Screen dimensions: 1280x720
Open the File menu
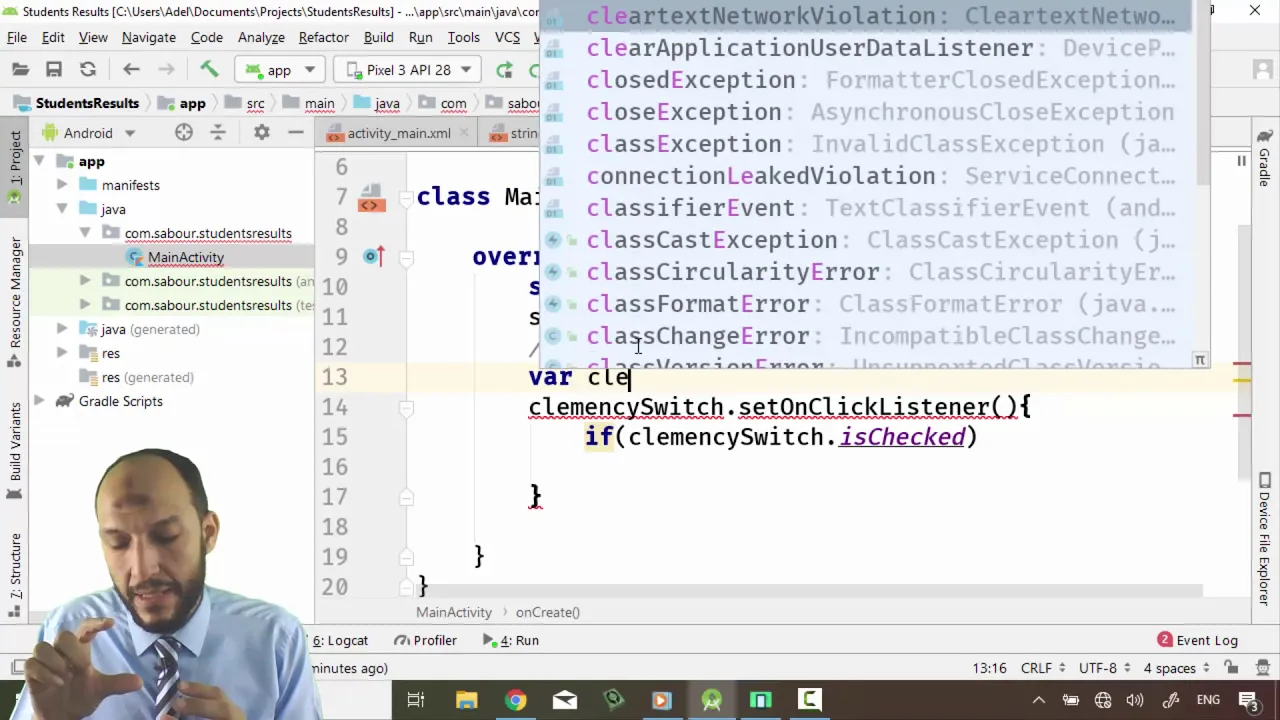point(17,37)
